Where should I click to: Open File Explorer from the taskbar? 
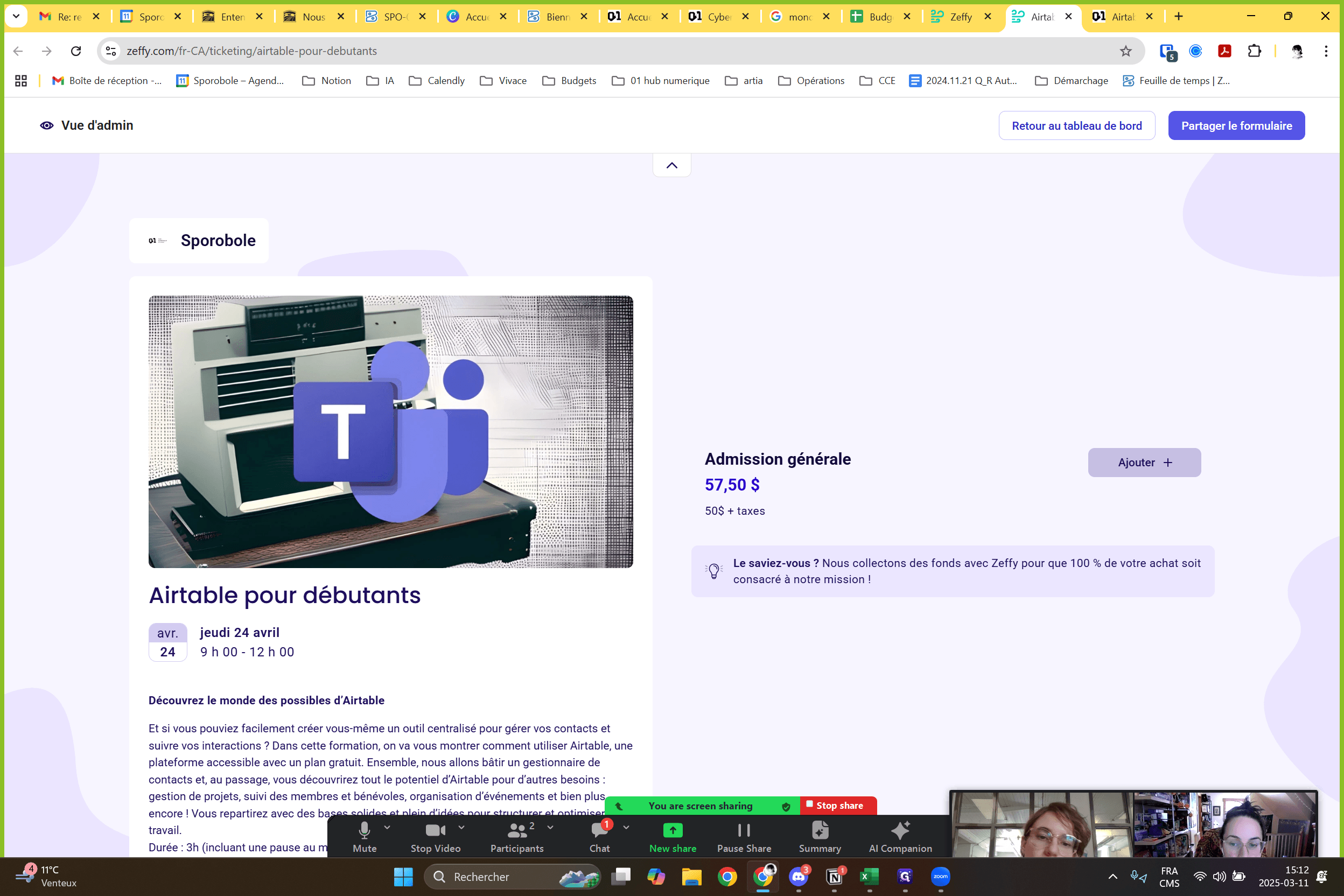(x=691, y=876)
